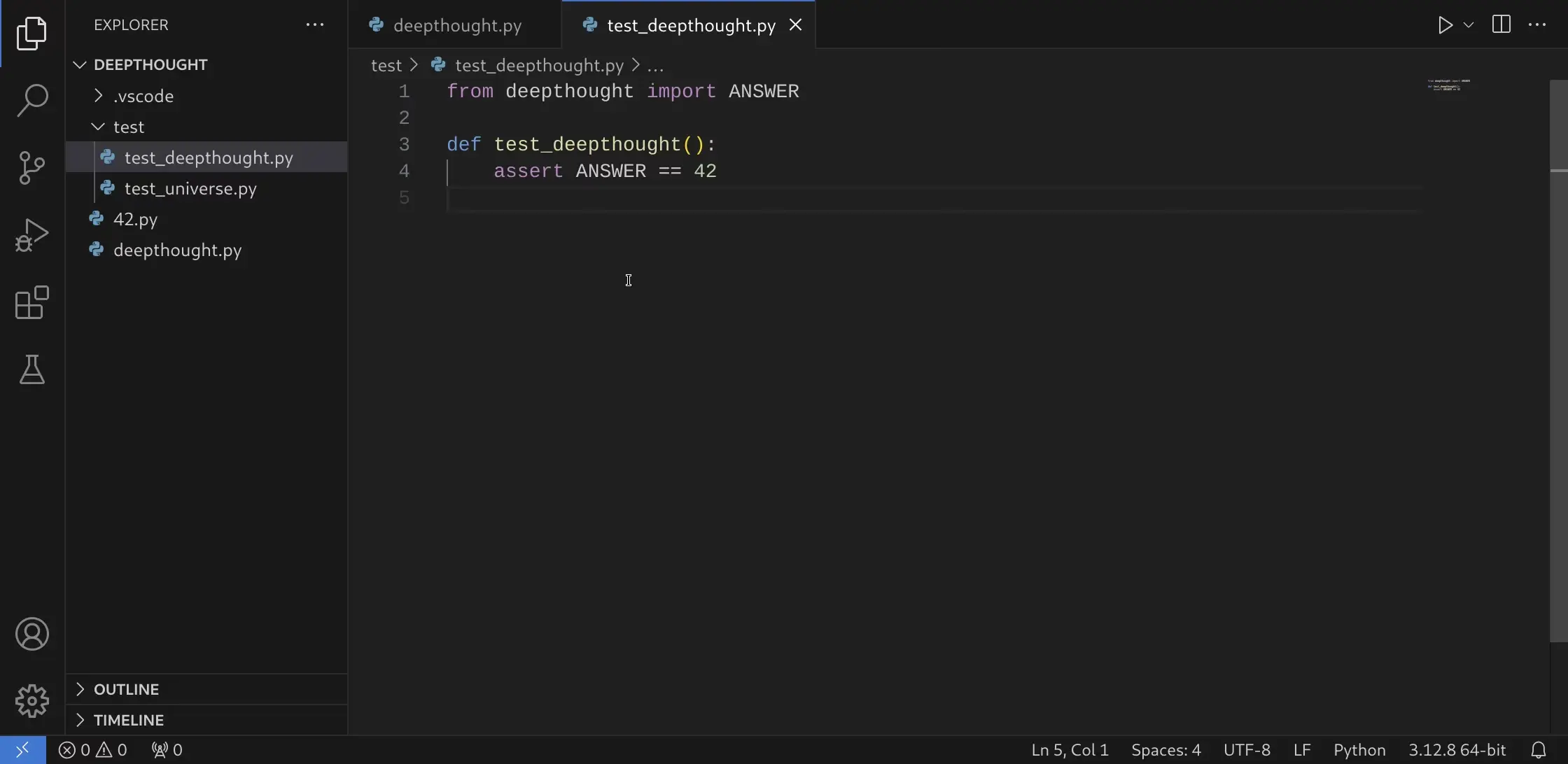The height and width of the screenshot is (764, 1568).
Task: Open the Testing flask view
Action: click(x=32, y=369)
